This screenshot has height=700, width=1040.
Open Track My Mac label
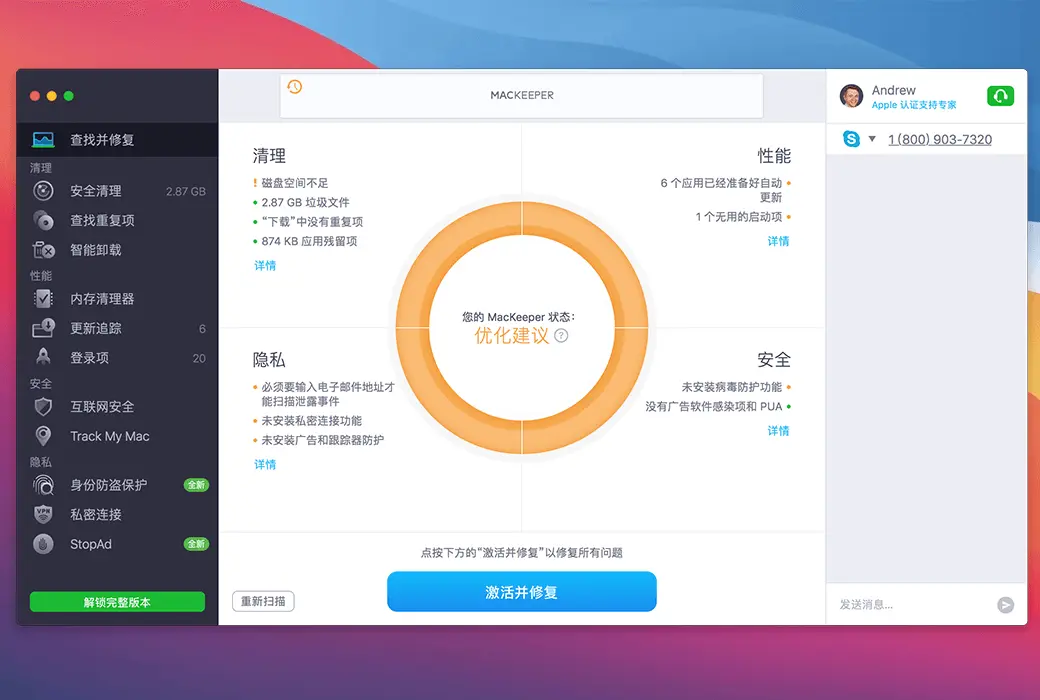(109, 436)
